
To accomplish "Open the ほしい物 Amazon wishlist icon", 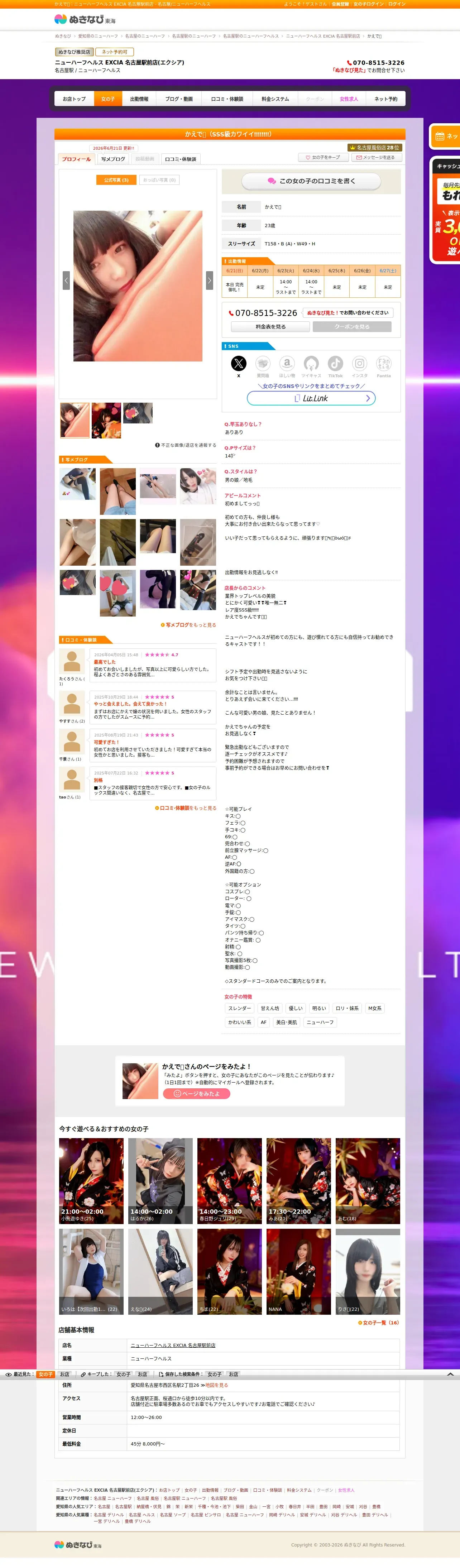I will 287,363.
